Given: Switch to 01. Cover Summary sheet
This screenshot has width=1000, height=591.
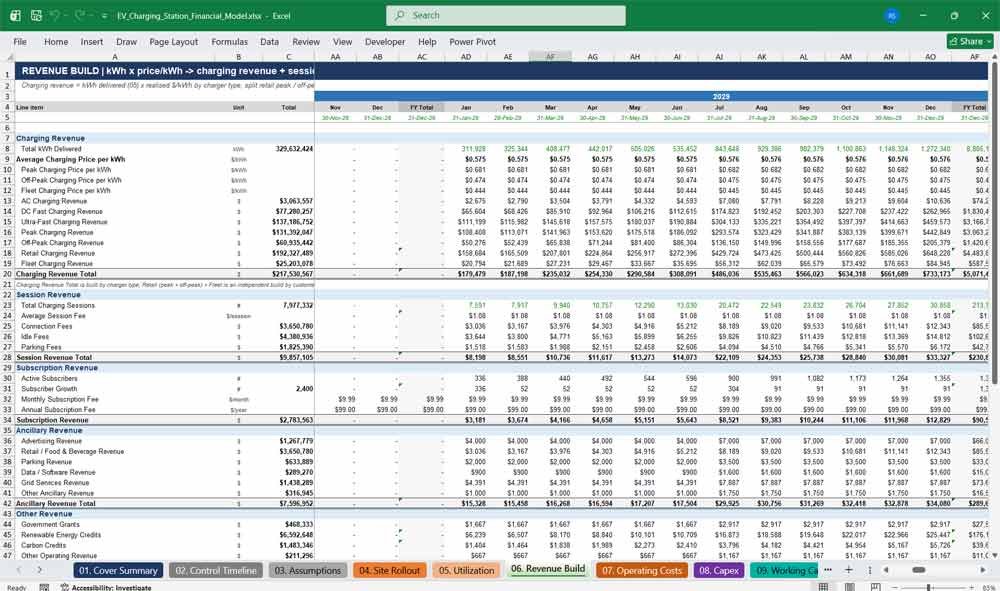Looking at the screenshot, I should click(x=119, y=571).
